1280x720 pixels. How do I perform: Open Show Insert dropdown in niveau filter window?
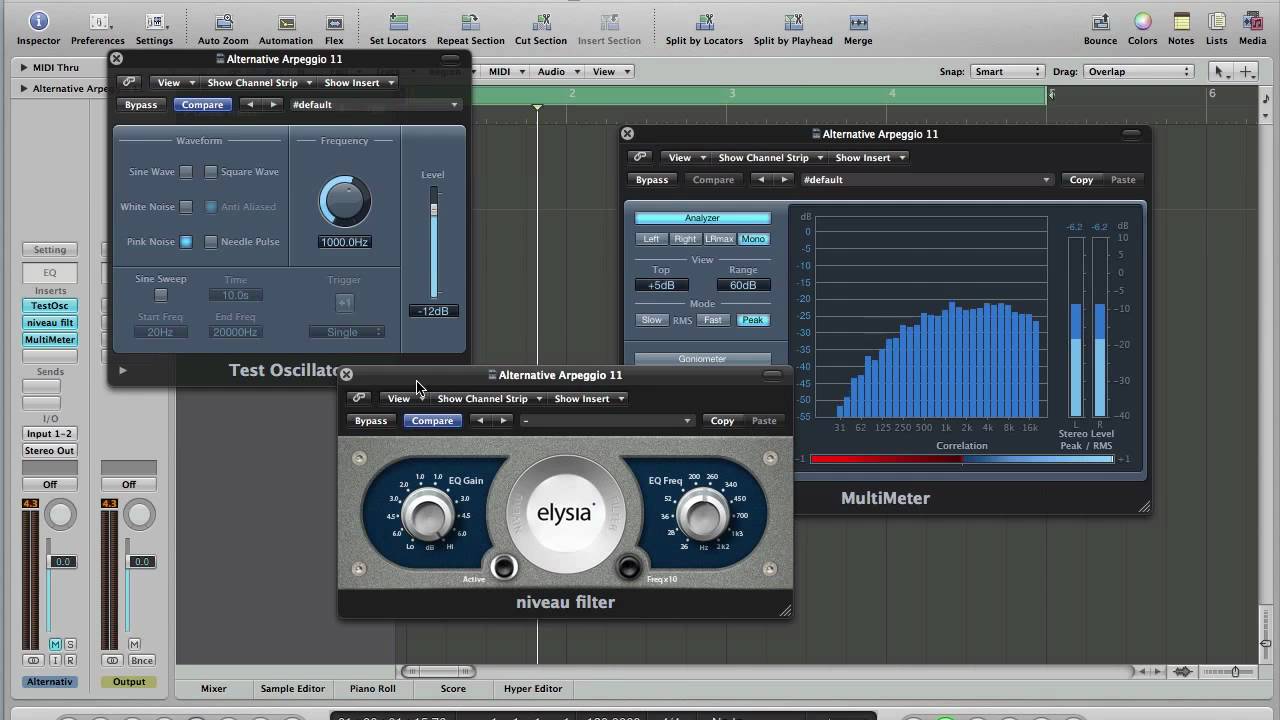(x=587, y=398)
